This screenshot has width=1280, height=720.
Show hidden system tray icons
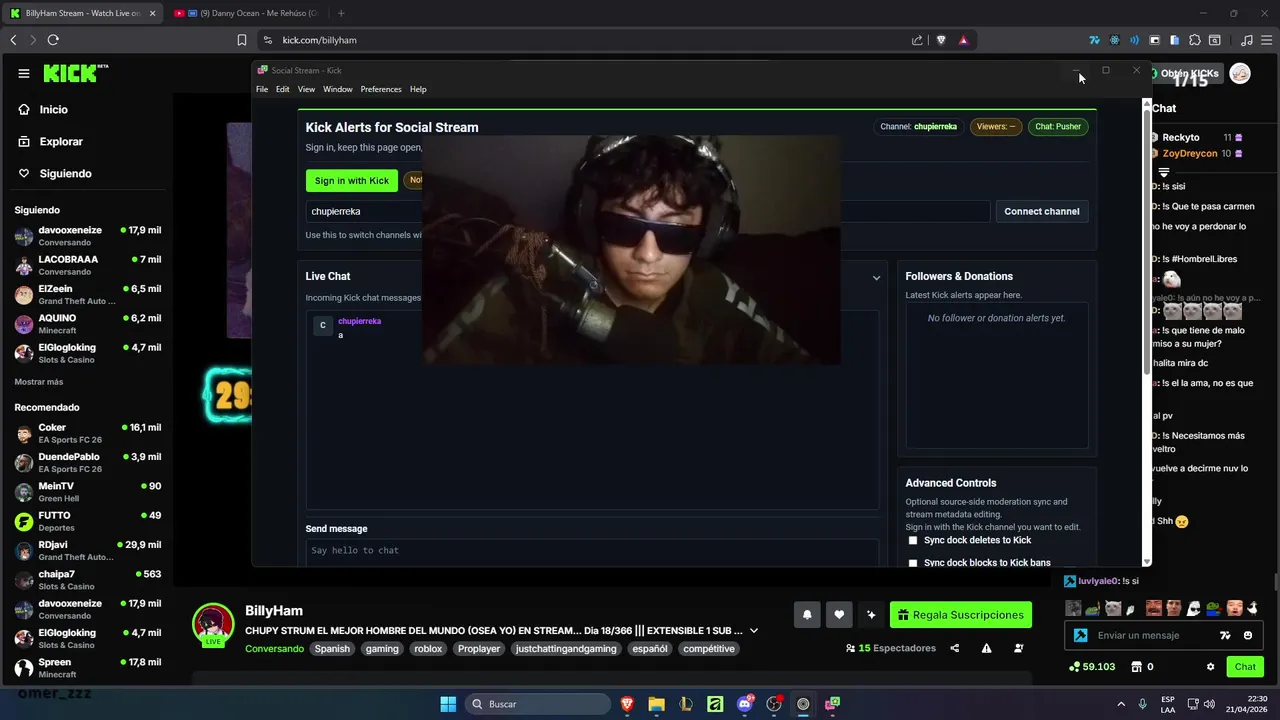[1121, 704]
